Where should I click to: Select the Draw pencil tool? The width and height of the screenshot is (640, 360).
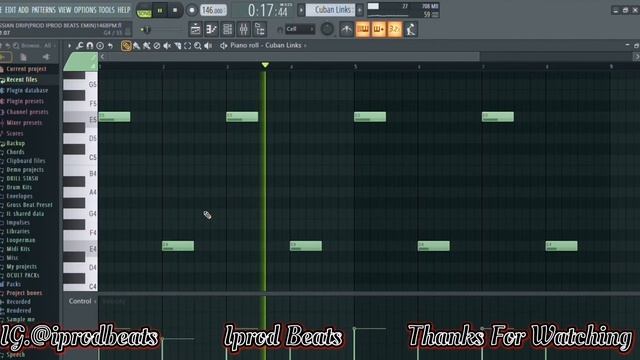tap(126, 46)
